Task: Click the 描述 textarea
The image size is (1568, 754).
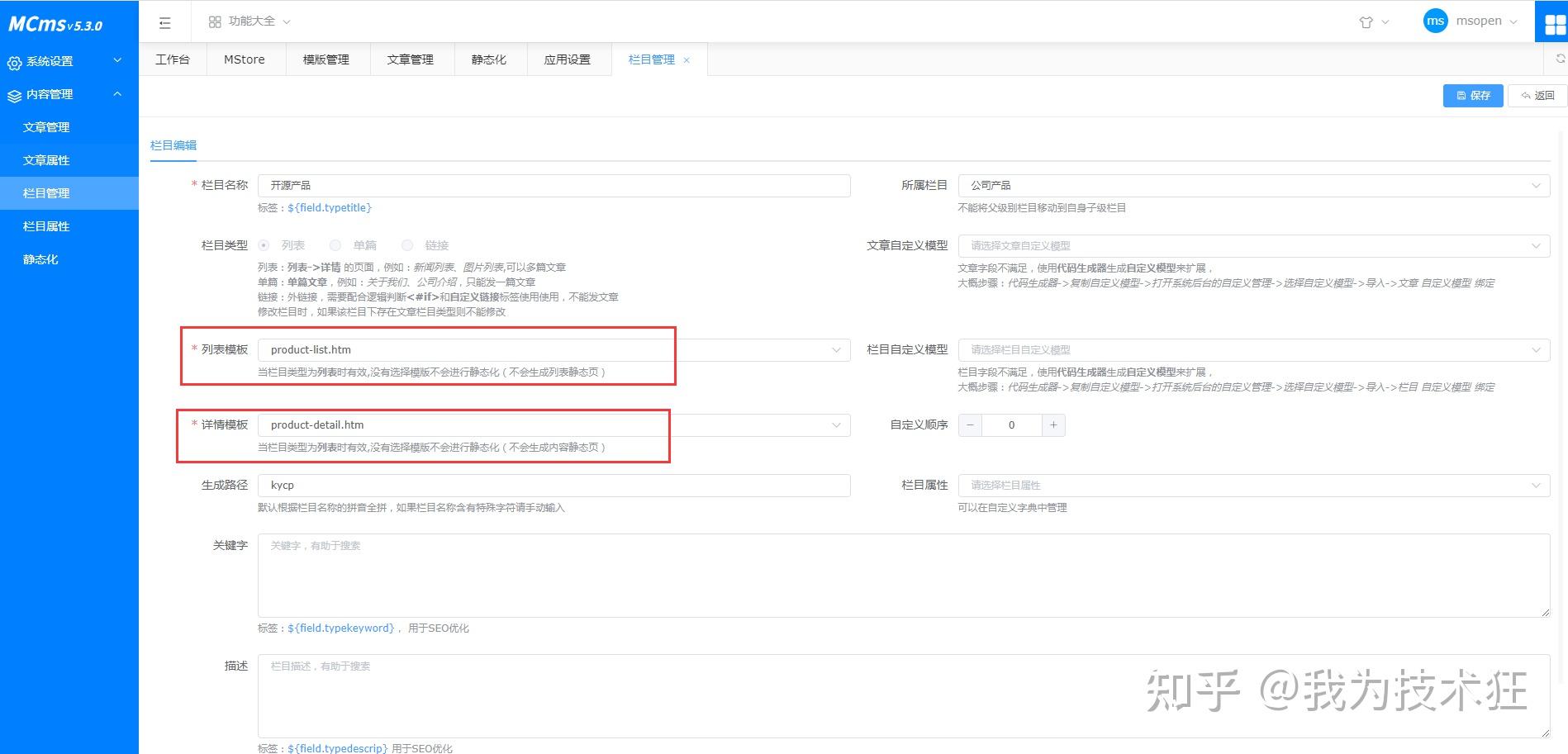Action: [904, 696]
